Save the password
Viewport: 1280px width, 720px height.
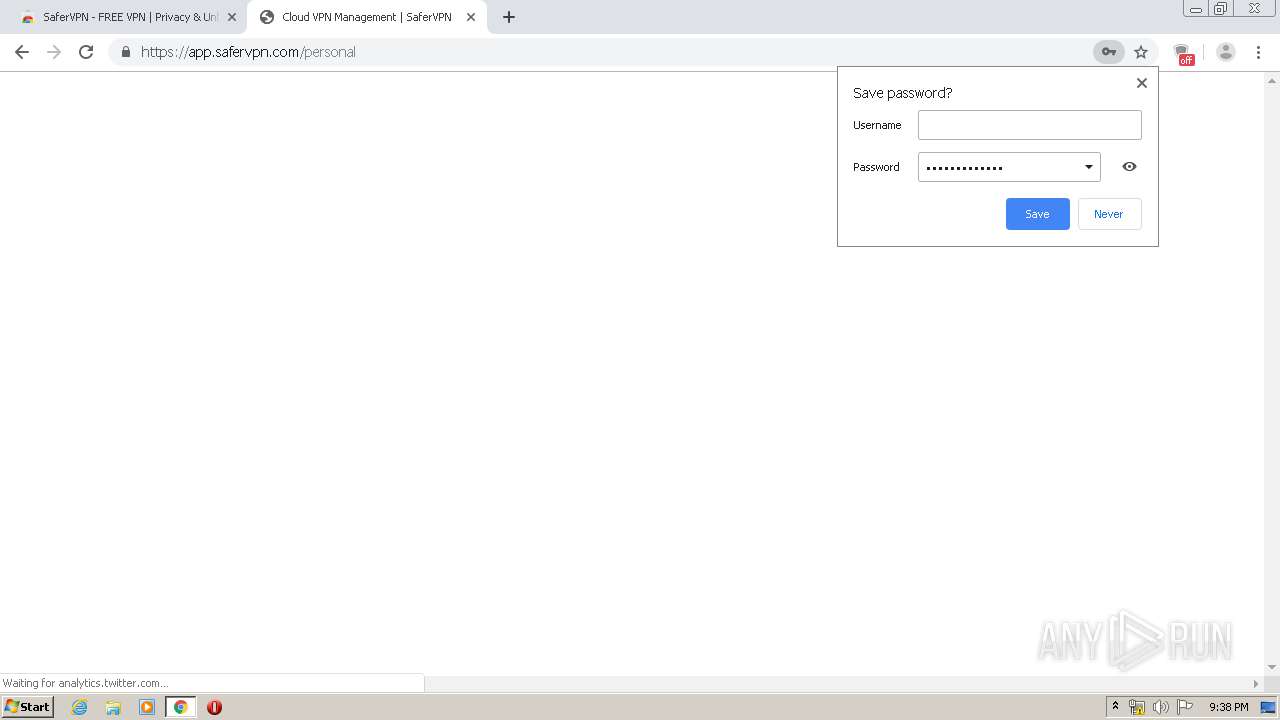coord(1038,214)
